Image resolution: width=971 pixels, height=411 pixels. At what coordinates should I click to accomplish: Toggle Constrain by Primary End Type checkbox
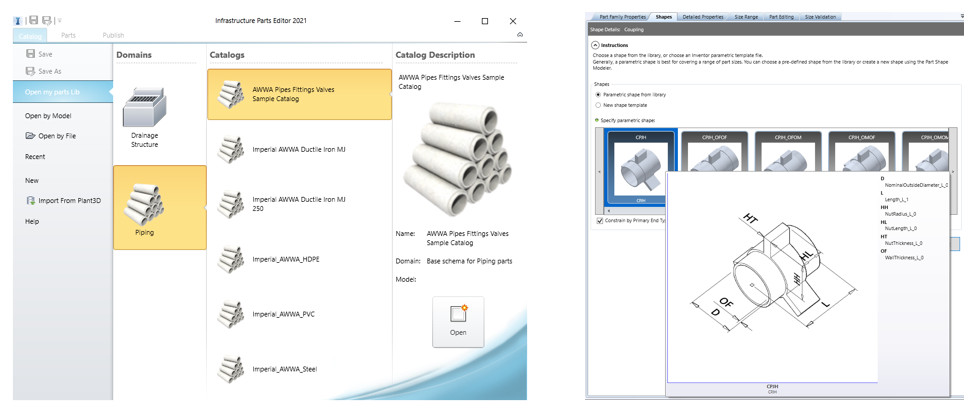(x=599, y=220)
